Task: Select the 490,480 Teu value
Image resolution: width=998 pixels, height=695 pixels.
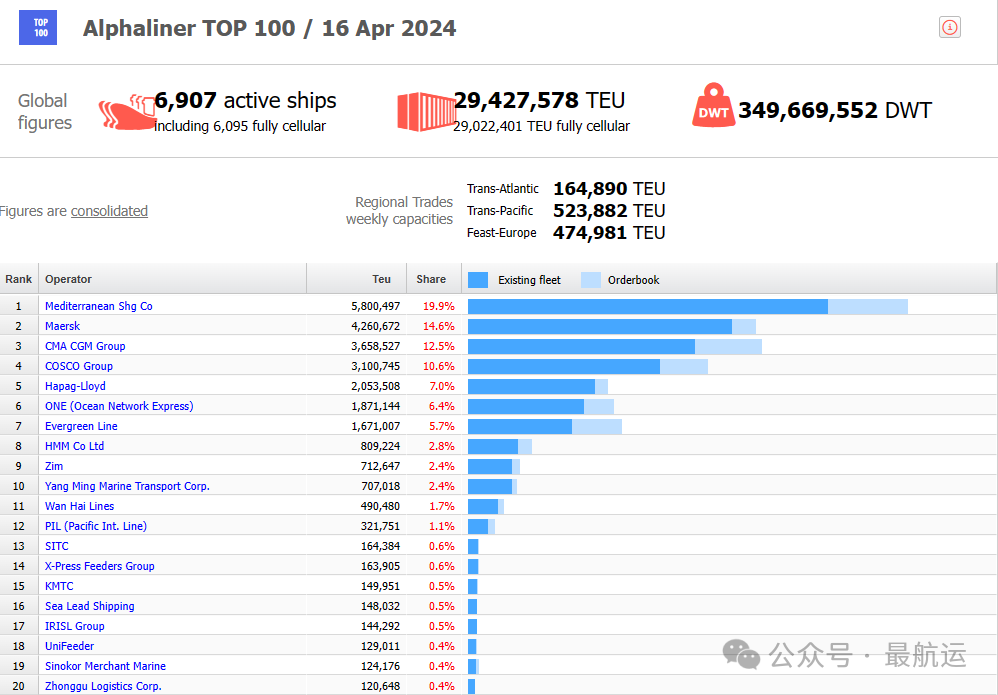Action: 380,506
